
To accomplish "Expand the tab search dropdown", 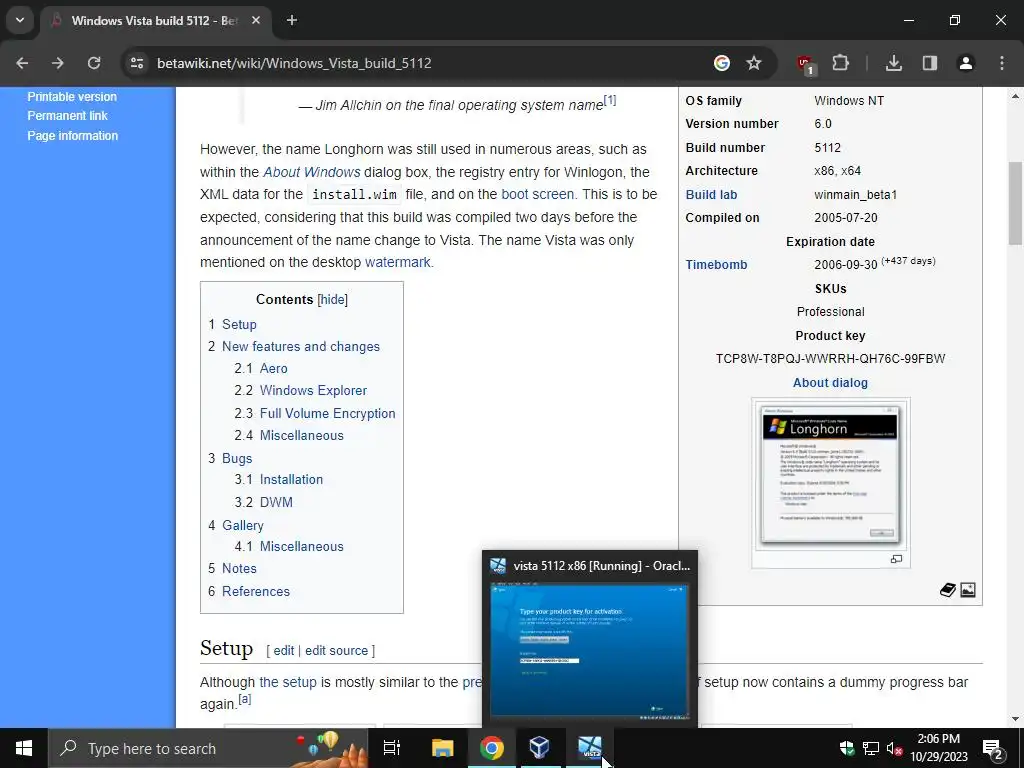I will 20,20.
